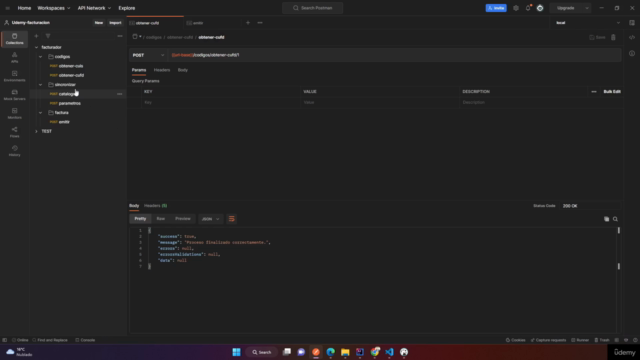Create a new collection with plus icon
The image size is (640, 360).
tap(36, 36)
